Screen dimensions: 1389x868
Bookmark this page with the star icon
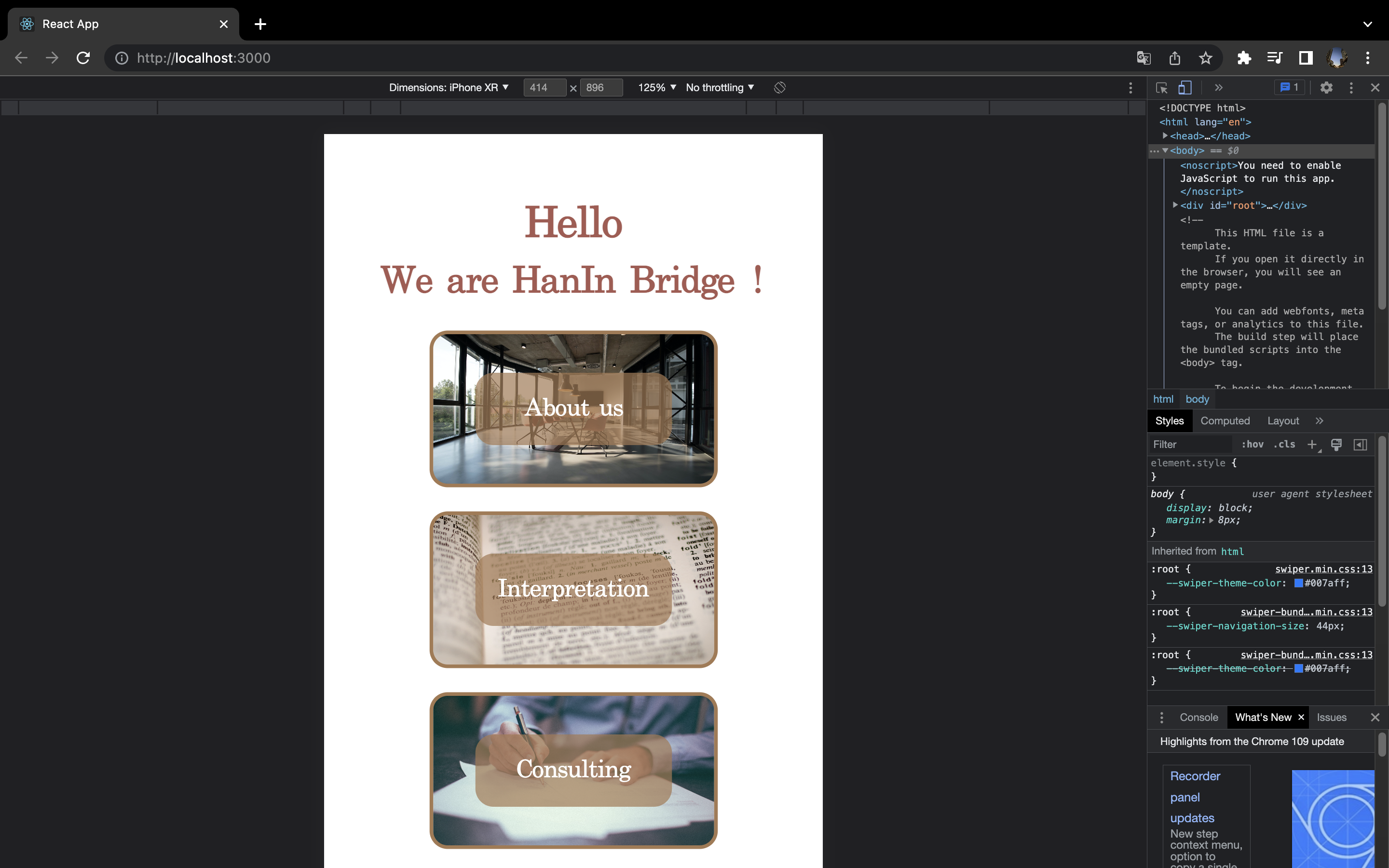1205,58
